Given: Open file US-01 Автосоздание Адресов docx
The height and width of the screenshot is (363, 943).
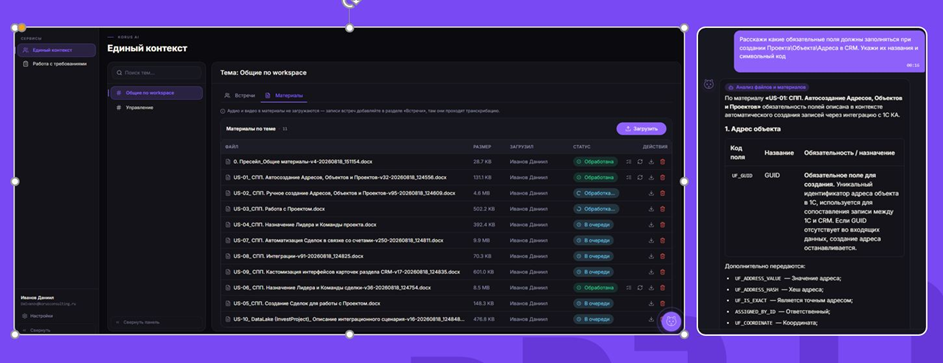Looking at the screenshot, I should (340, 177).
